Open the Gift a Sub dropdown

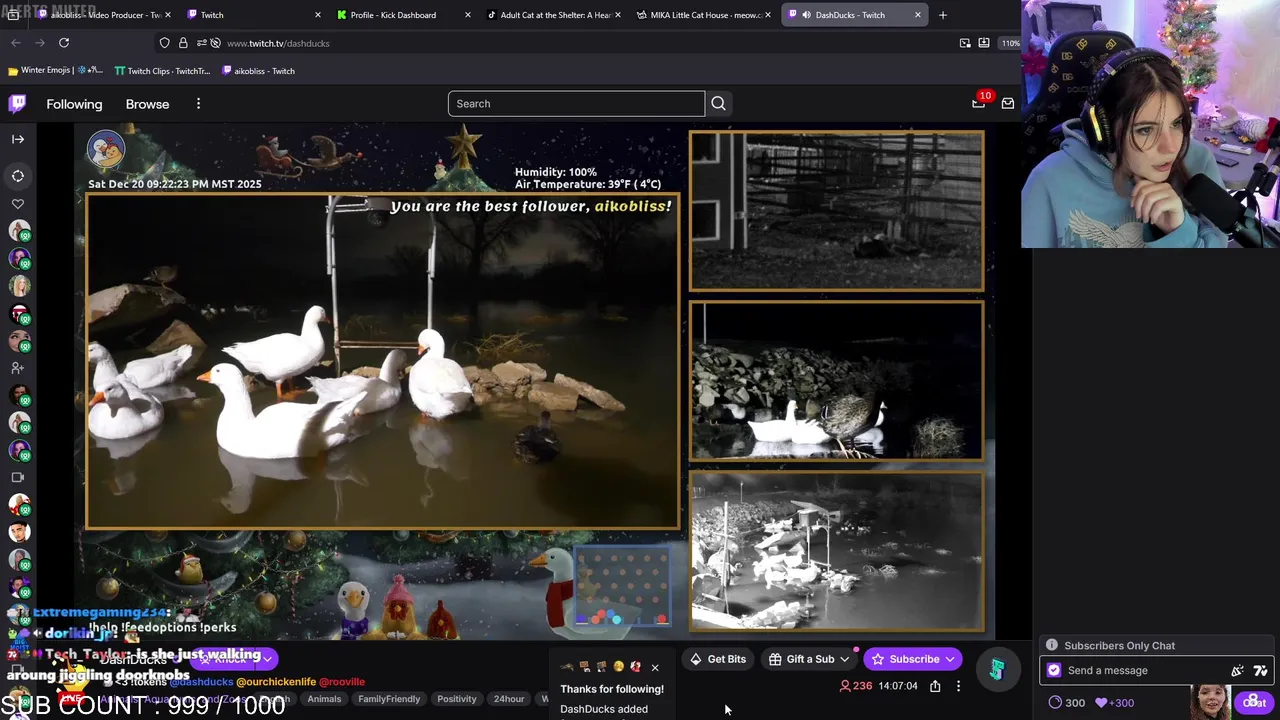(809, 659)
